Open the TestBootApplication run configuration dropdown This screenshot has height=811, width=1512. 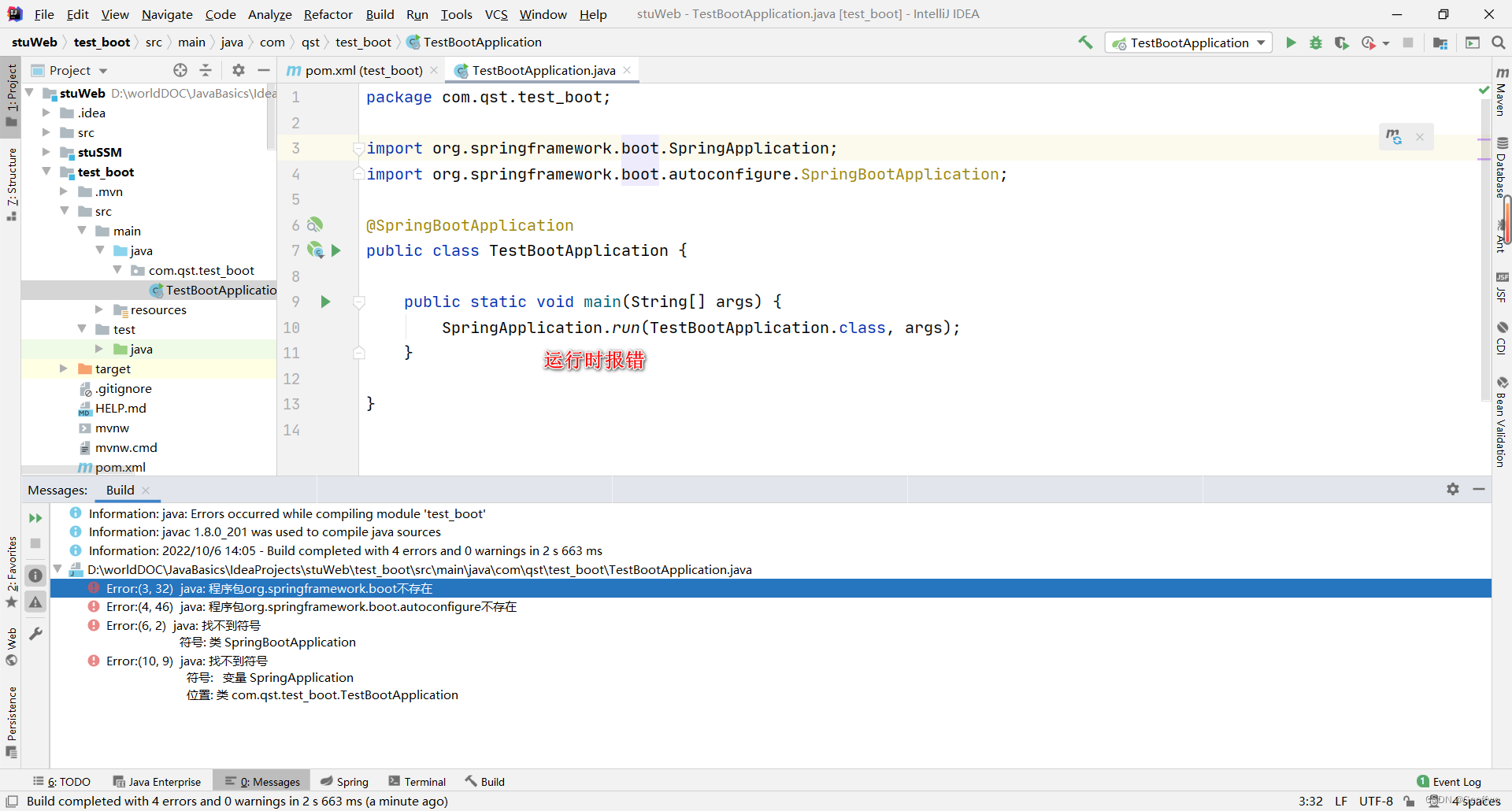pyautogui.click(x=1189, y=43)
